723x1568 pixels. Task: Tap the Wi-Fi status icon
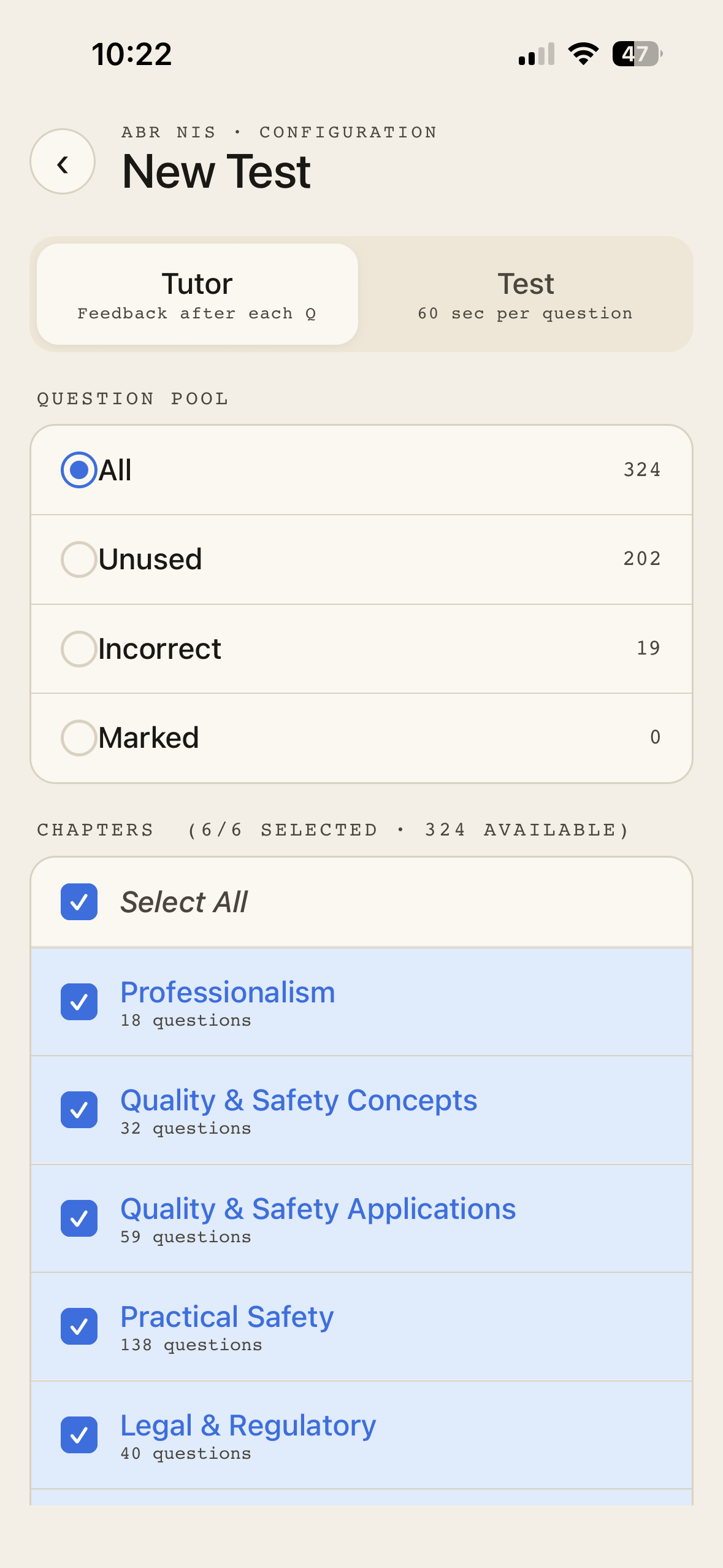pos(583,54)
